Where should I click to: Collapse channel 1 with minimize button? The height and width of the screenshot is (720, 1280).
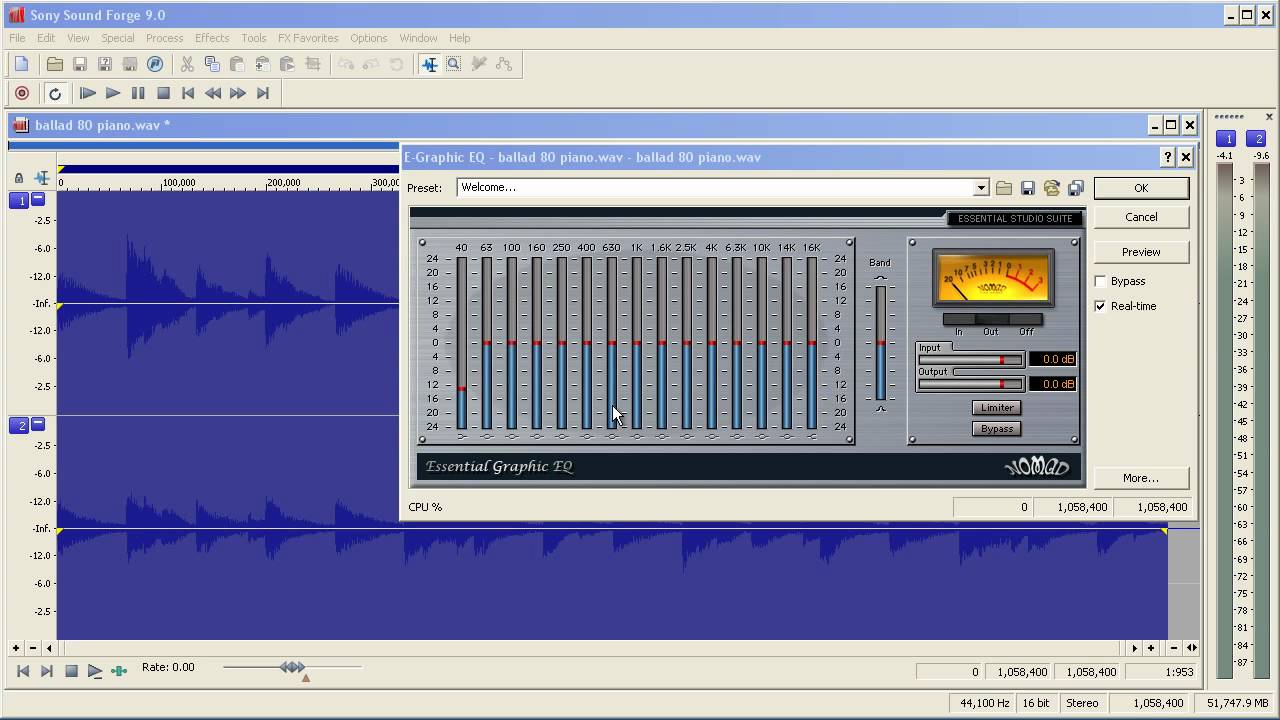coord(38,200)
